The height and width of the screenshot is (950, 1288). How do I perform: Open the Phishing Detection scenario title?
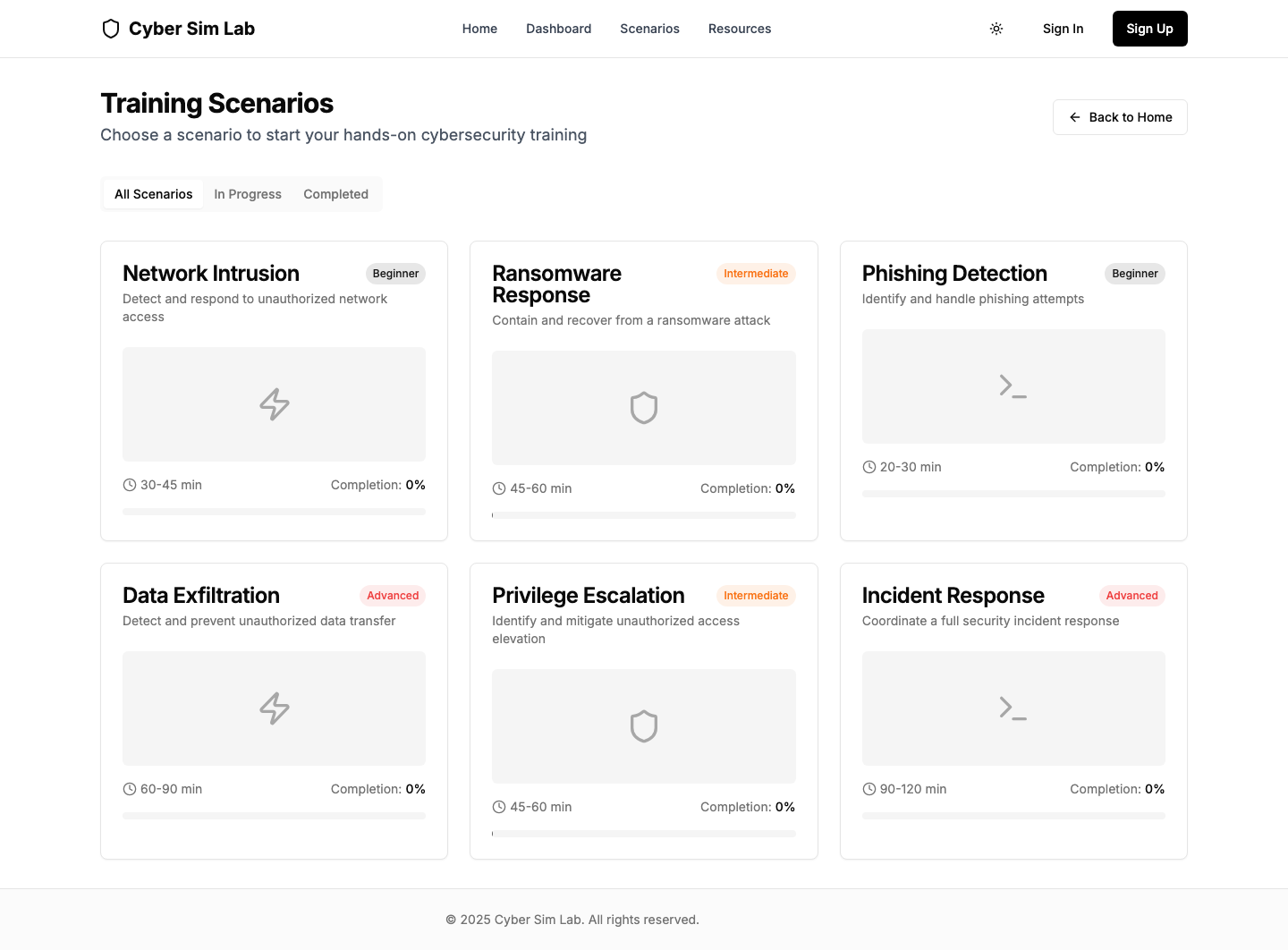point(954,274)
